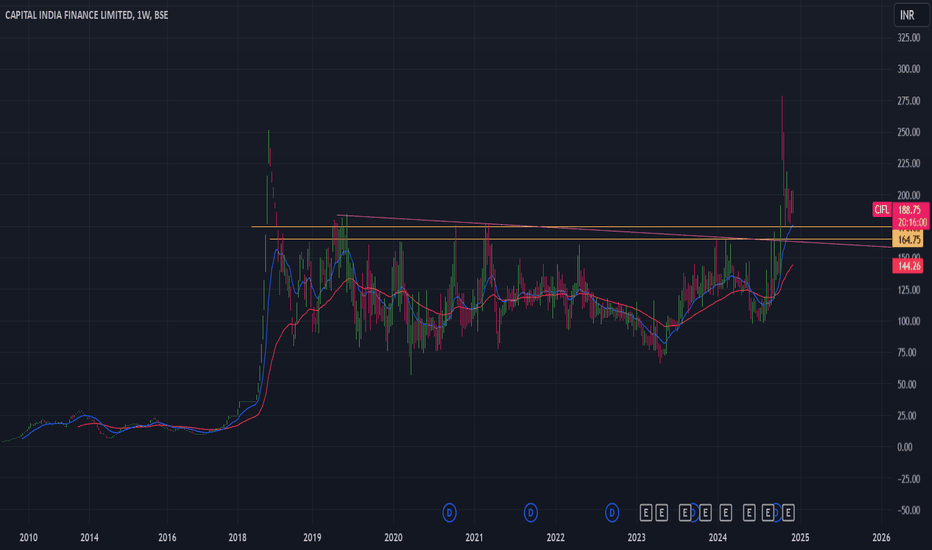
Task: Click the 2026 time axis label
Action: (881, 538)
